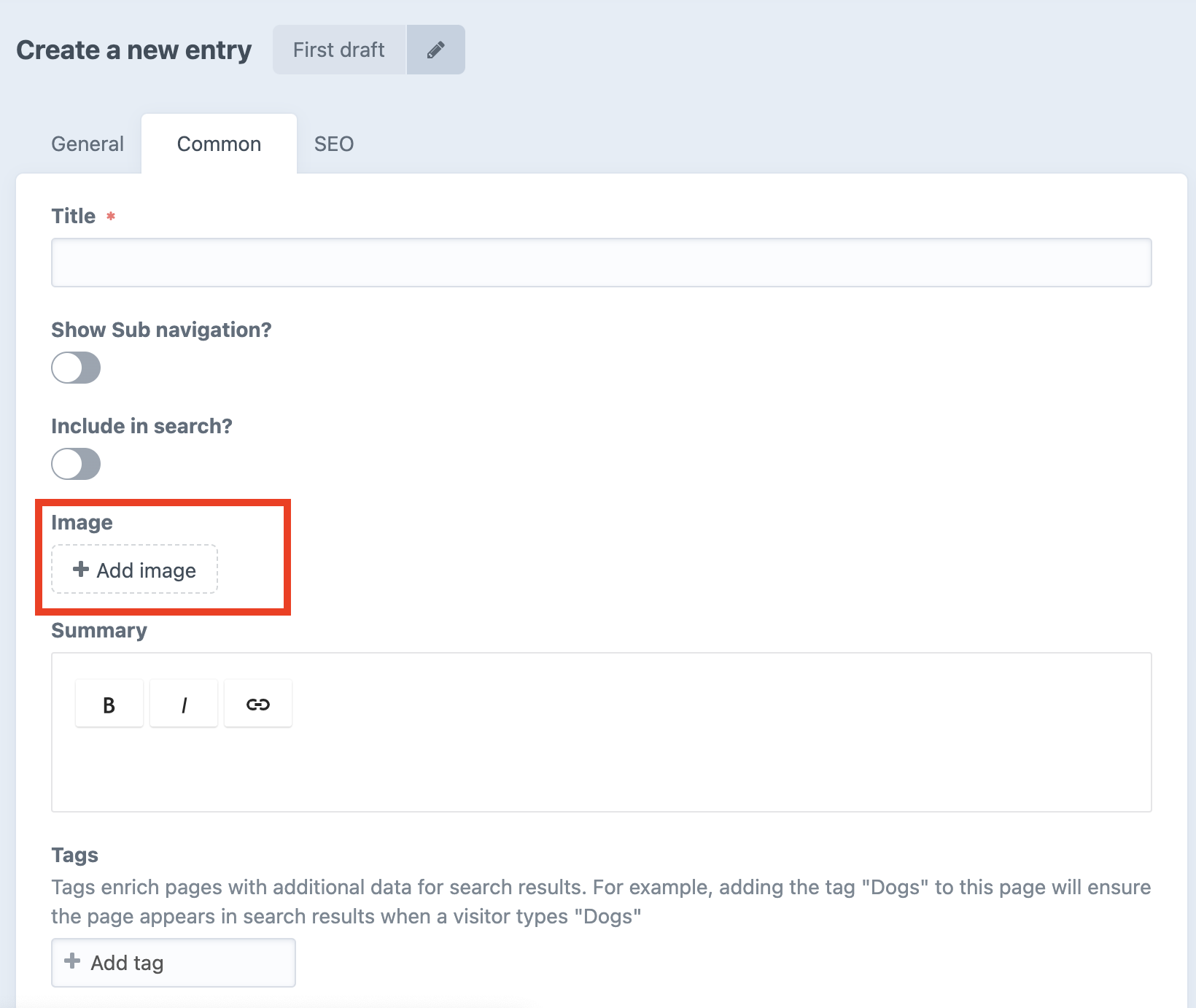Click the Create a new entry heading
Image resolution: width=1196 pixels, height=1008 pixels.
point(134,50)
